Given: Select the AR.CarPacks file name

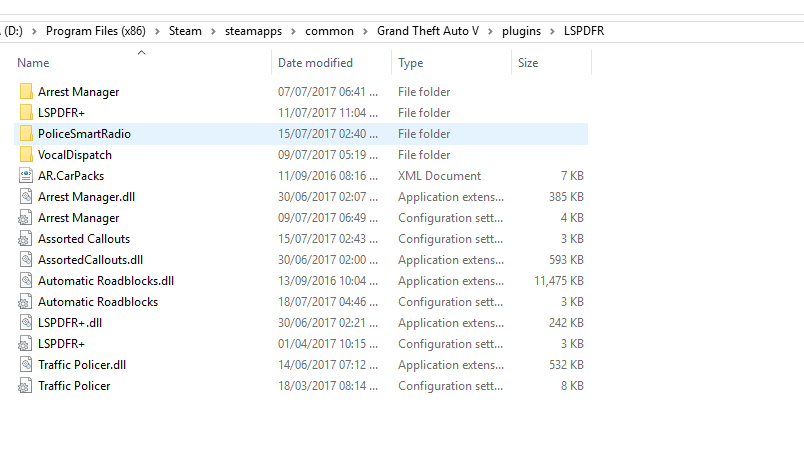Looking at the screenshot, I should pyautogui.click(x=71, y=176).
